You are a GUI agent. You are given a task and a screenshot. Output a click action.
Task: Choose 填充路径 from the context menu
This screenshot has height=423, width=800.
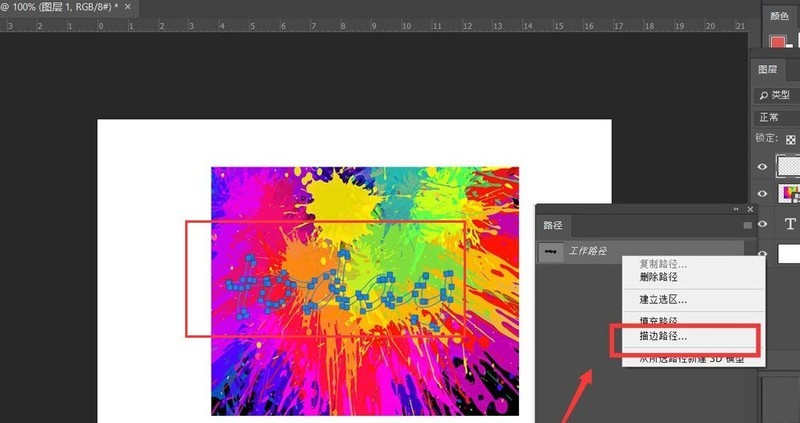tap(658, 320)
